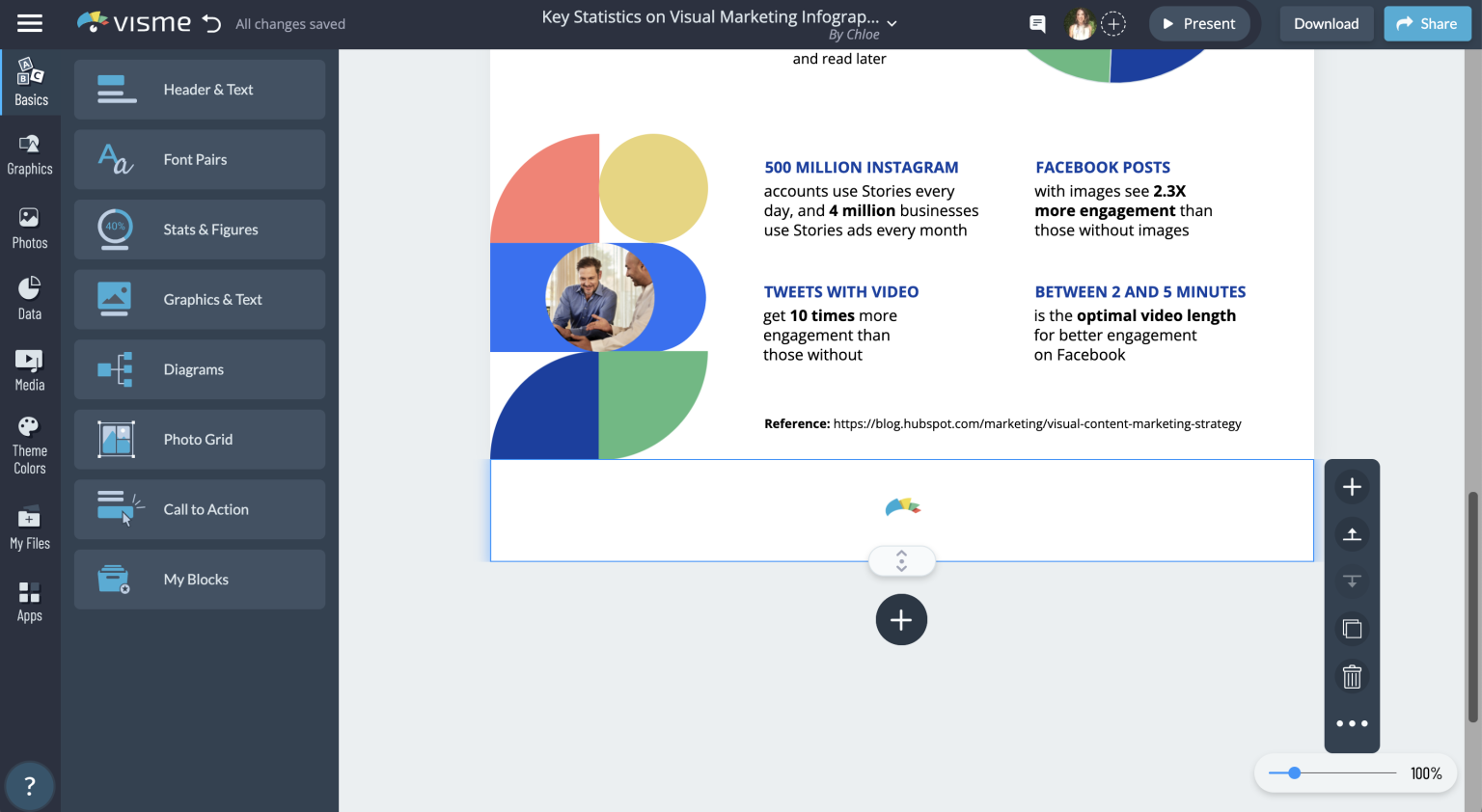Open Theme Colors panel

tap(30, 445)
